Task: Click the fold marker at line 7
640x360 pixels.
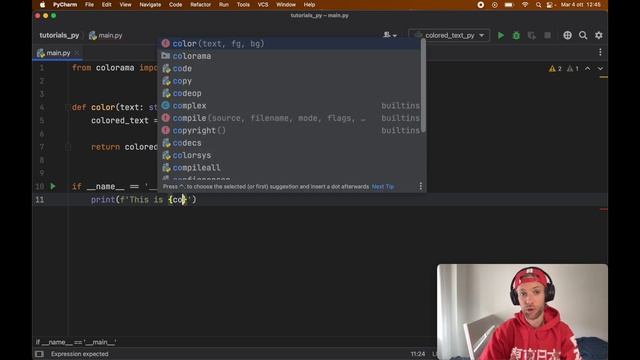Action: [x=68, y=147]
